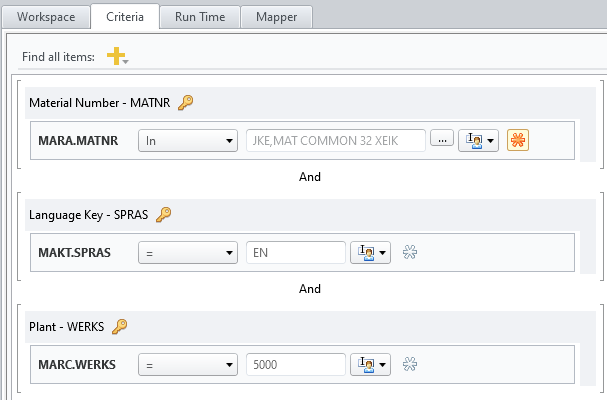
Task: Open the "=" operator dropdown for MARC.WERKS
Action: point(187,365)
